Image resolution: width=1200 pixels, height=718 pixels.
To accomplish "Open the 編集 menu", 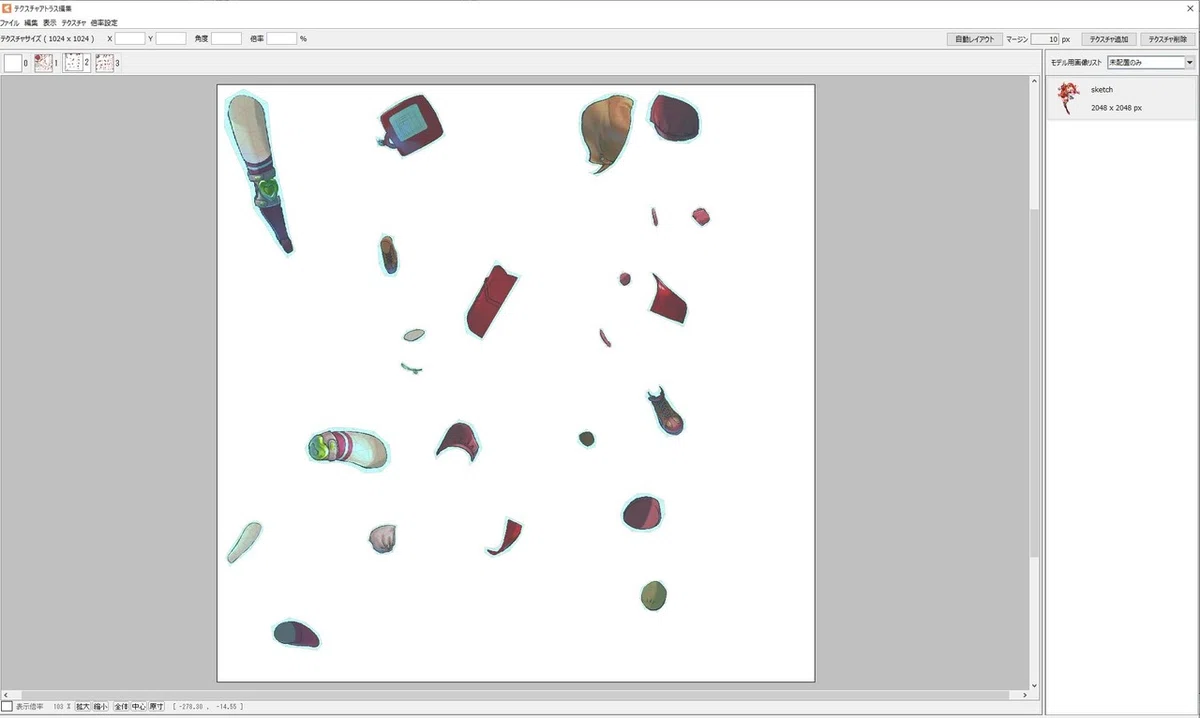I will point(31,22).
